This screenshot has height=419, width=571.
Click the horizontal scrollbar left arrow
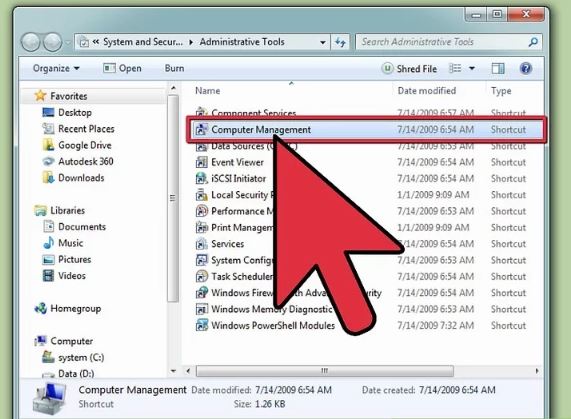[x=188, y=371]
